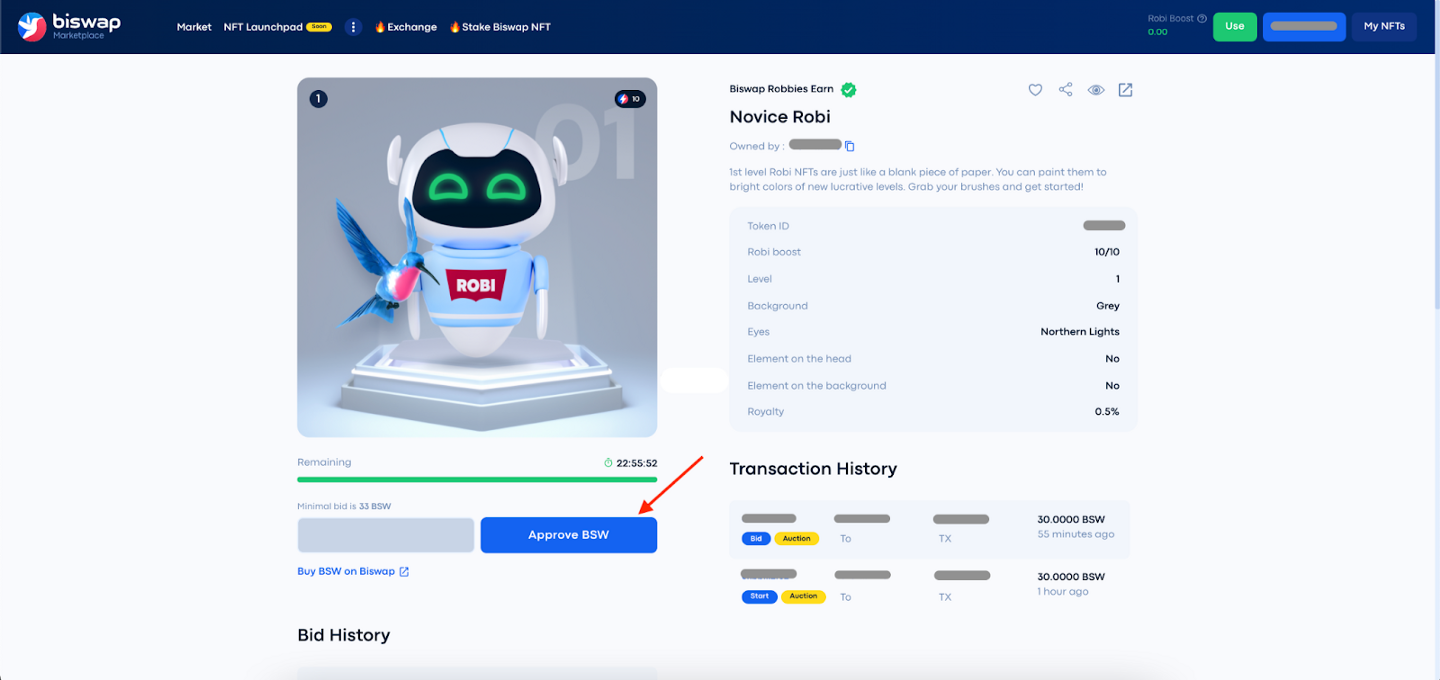
Task: Click the Minimal bid is 33 BSW text
Action: point(344,506)
